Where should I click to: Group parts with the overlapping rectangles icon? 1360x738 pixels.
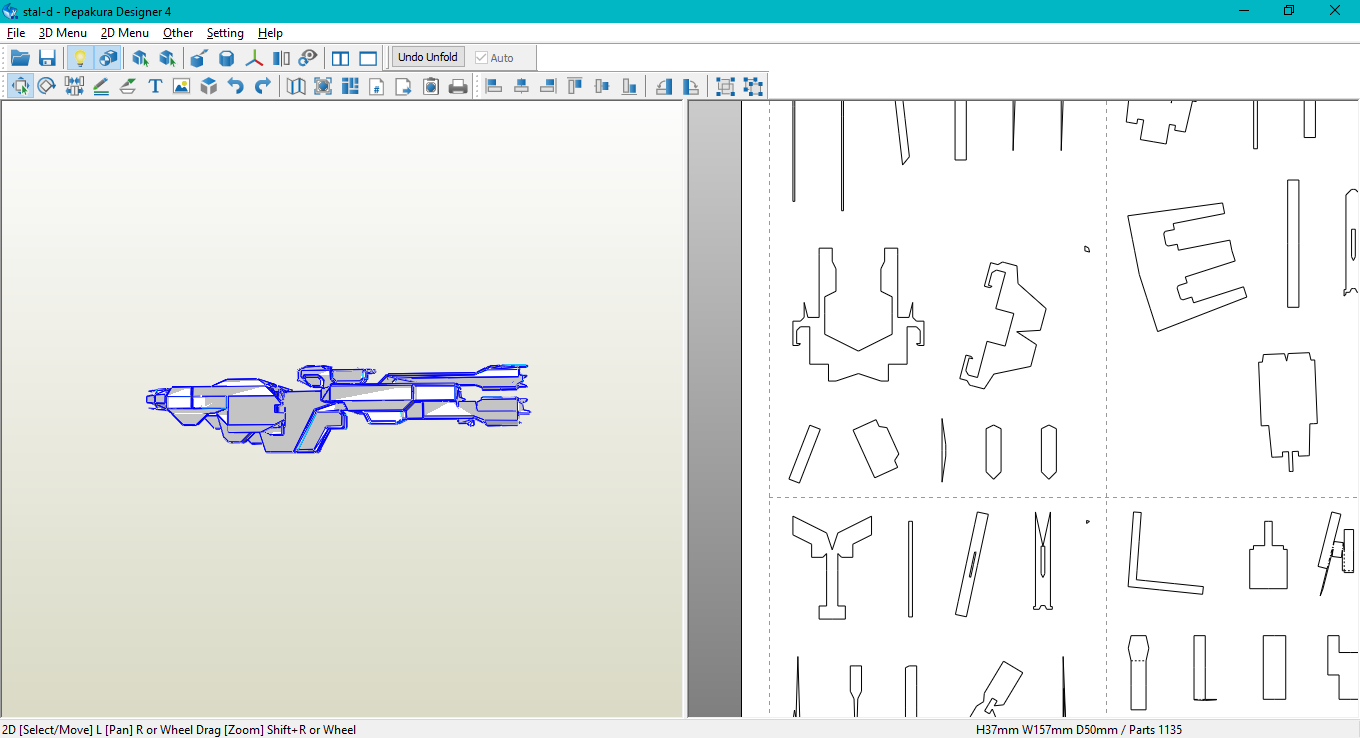(726, 86)
